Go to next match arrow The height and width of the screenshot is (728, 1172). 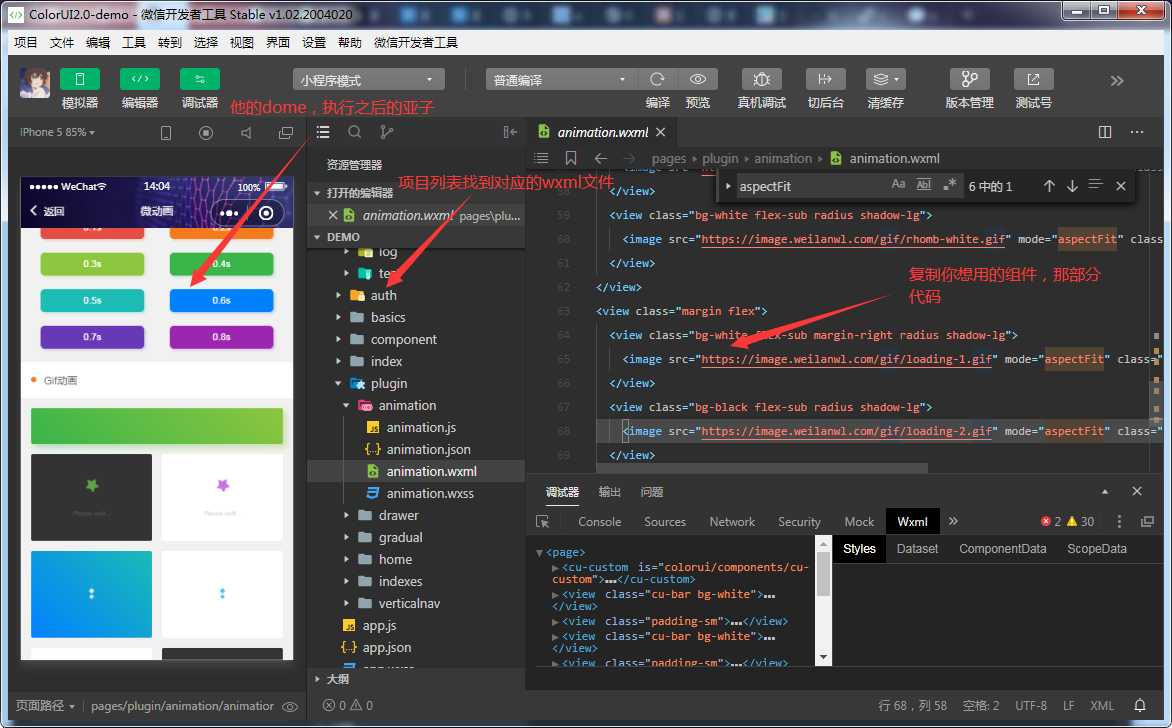(1073, 186)
